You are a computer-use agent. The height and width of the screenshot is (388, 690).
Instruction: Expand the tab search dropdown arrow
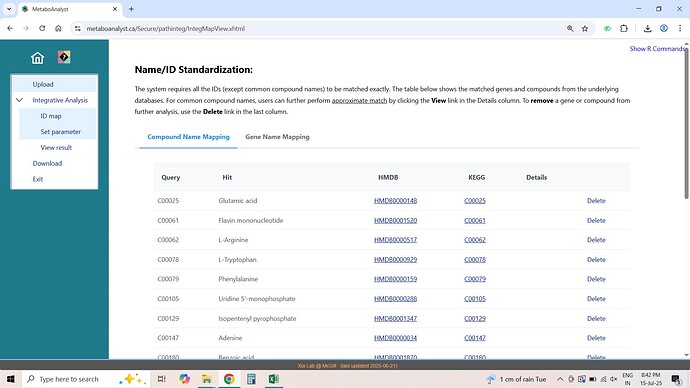[x=9, y=9]
